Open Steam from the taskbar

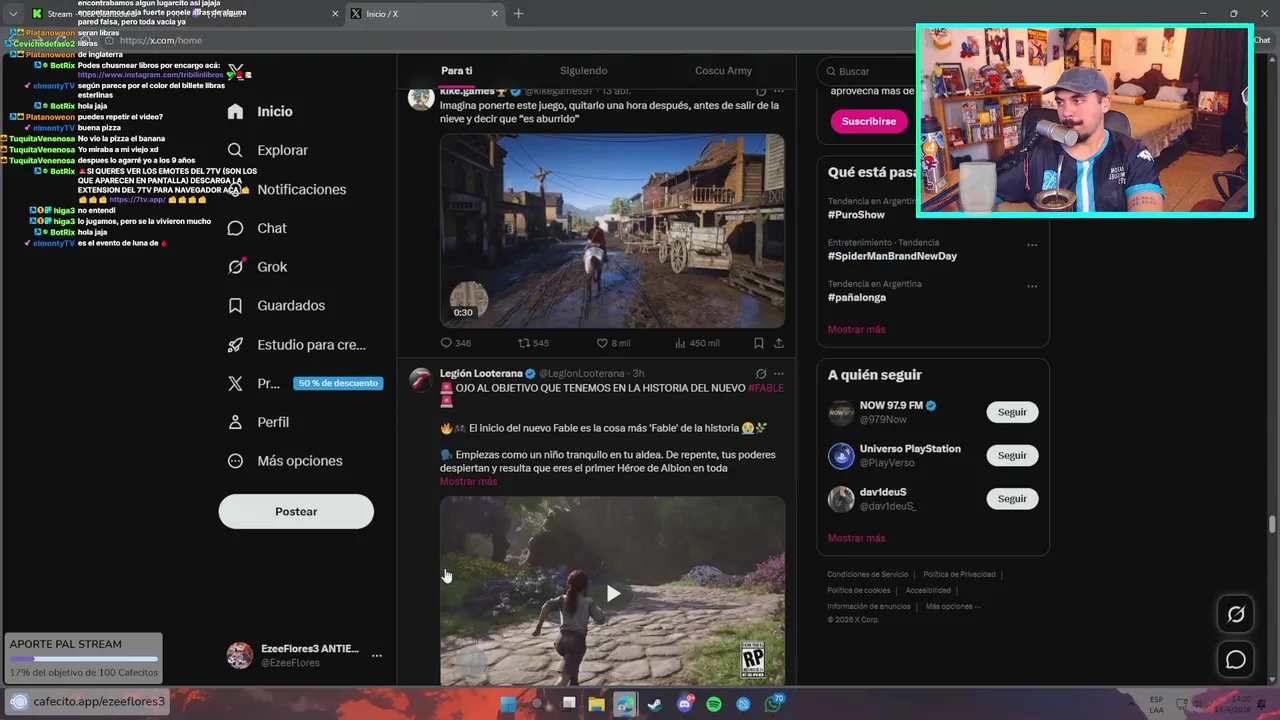pyautogui.click(x=655, y=704)
